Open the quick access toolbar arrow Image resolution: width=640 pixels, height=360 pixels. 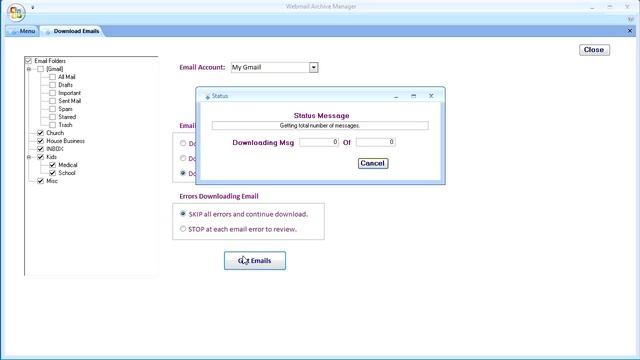click(x=33, y=7)
